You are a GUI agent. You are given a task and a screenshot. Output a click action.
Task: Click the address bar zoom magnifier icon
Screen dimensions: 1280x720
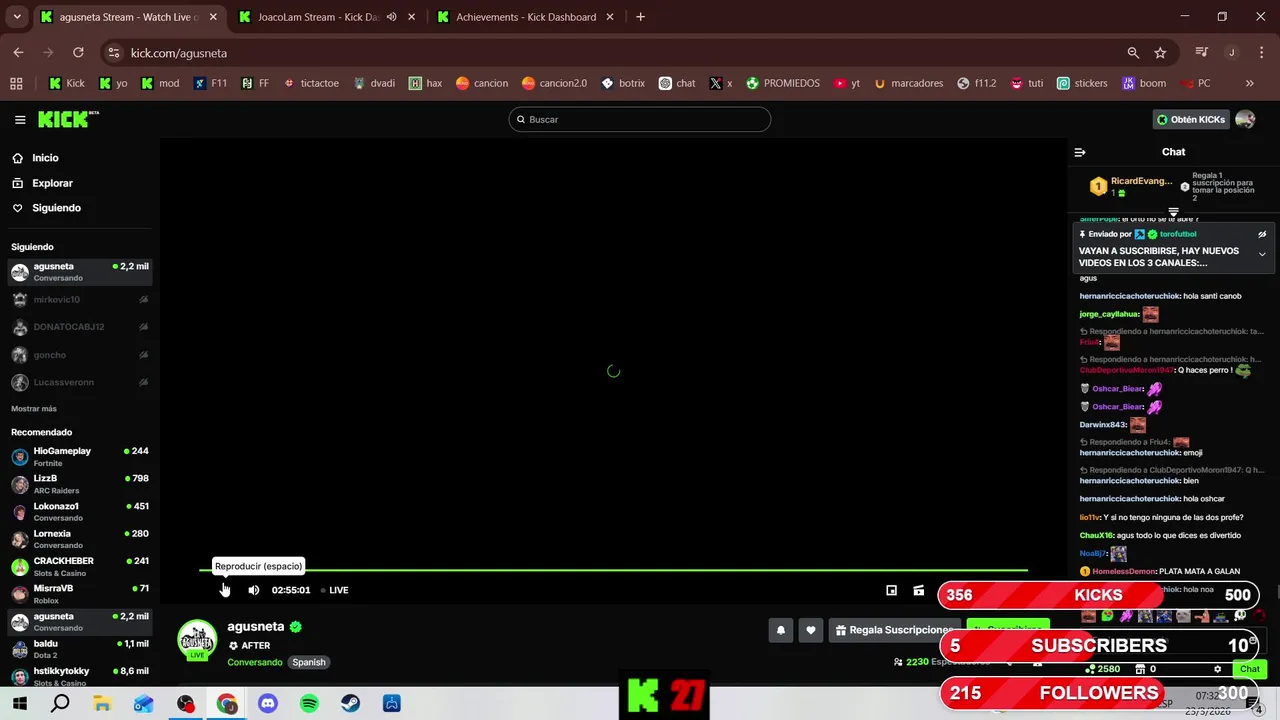(1133, 53)
